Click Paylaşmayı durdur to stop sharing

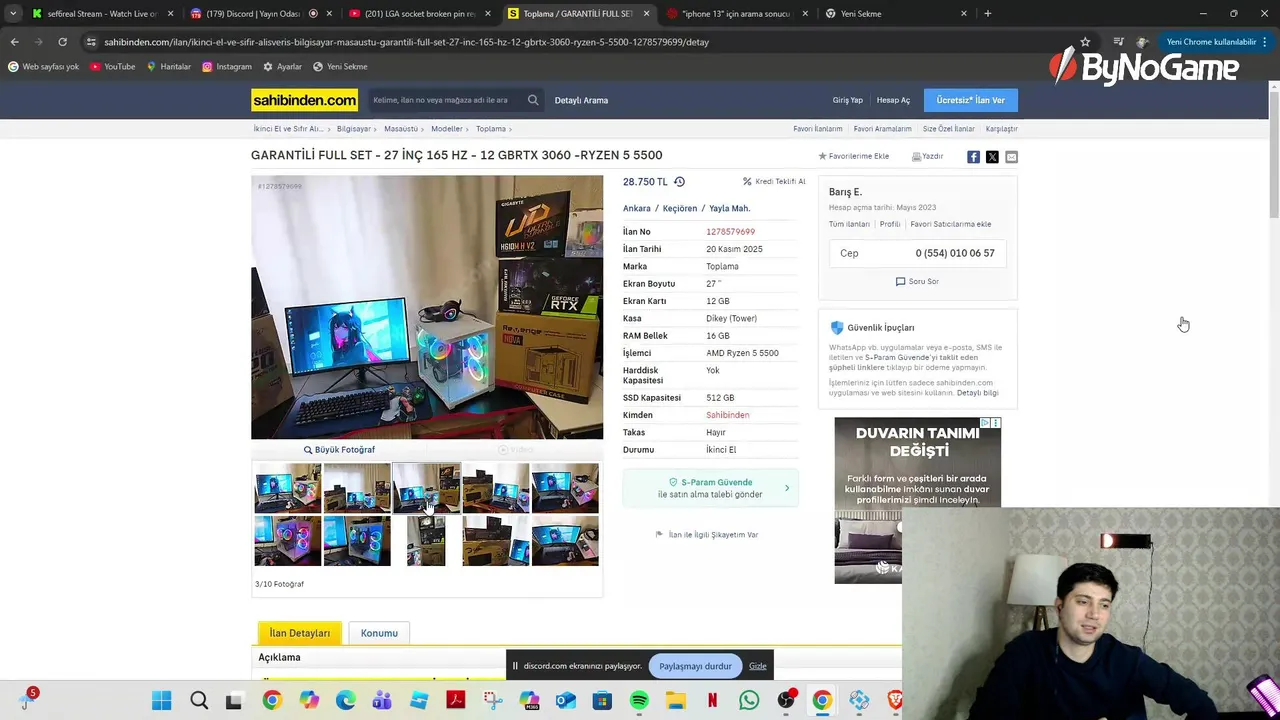coord(695,666)
